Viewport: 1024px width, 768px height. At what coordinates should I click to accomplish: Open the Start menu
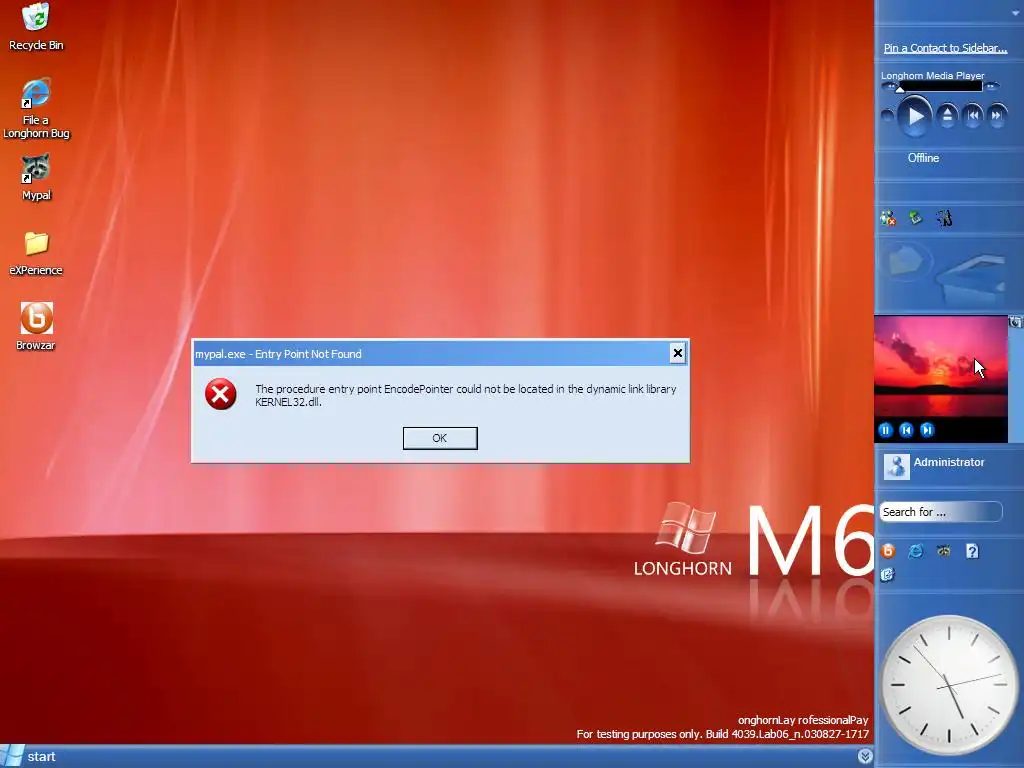(29, 756)
